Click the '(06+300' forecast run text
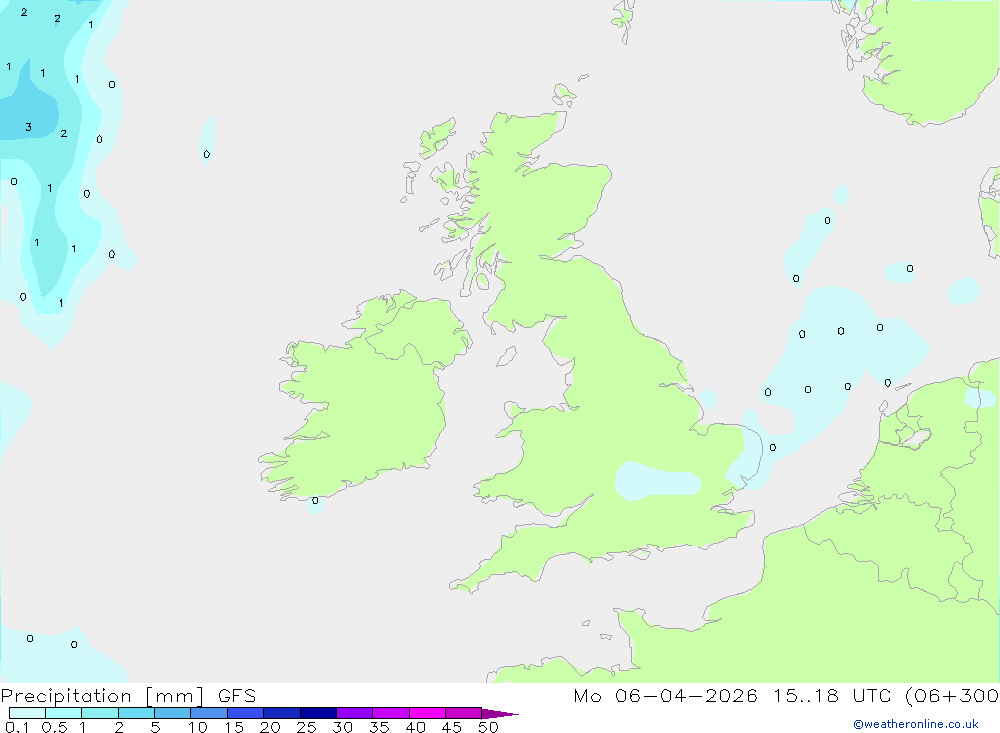This screenshot has width=1000, height=733. pyautogui.click(x=952, y=695)
